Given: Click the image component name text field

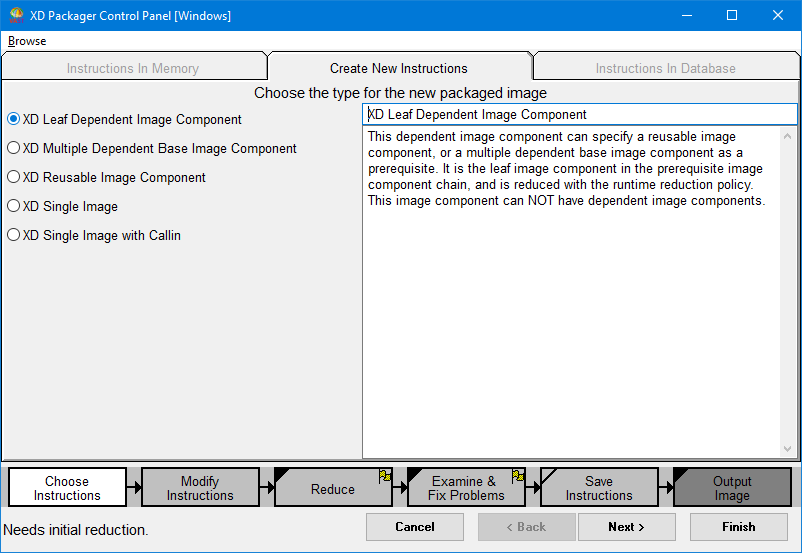Looking at the screenshot, I should [x=580, y=114].
